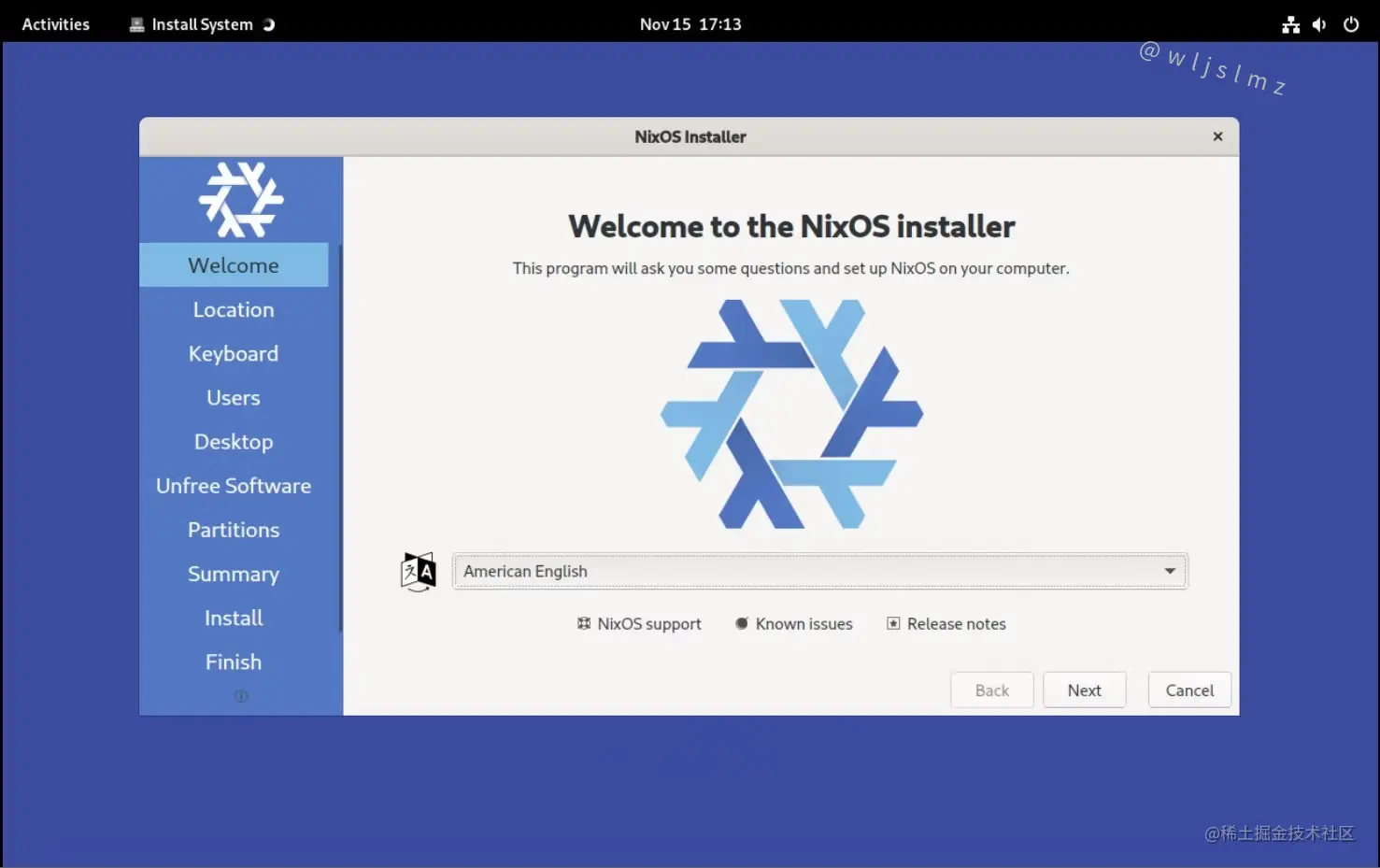Select the Unfree Software step in sidebar
Screen dimensions: 1380x868
[x=234, y=485]
